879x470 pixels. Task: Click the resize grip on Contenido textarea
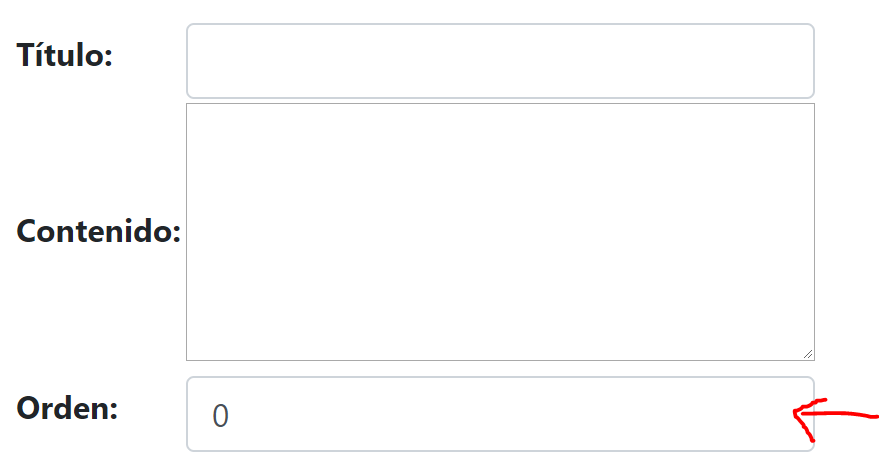coord(807,353)
